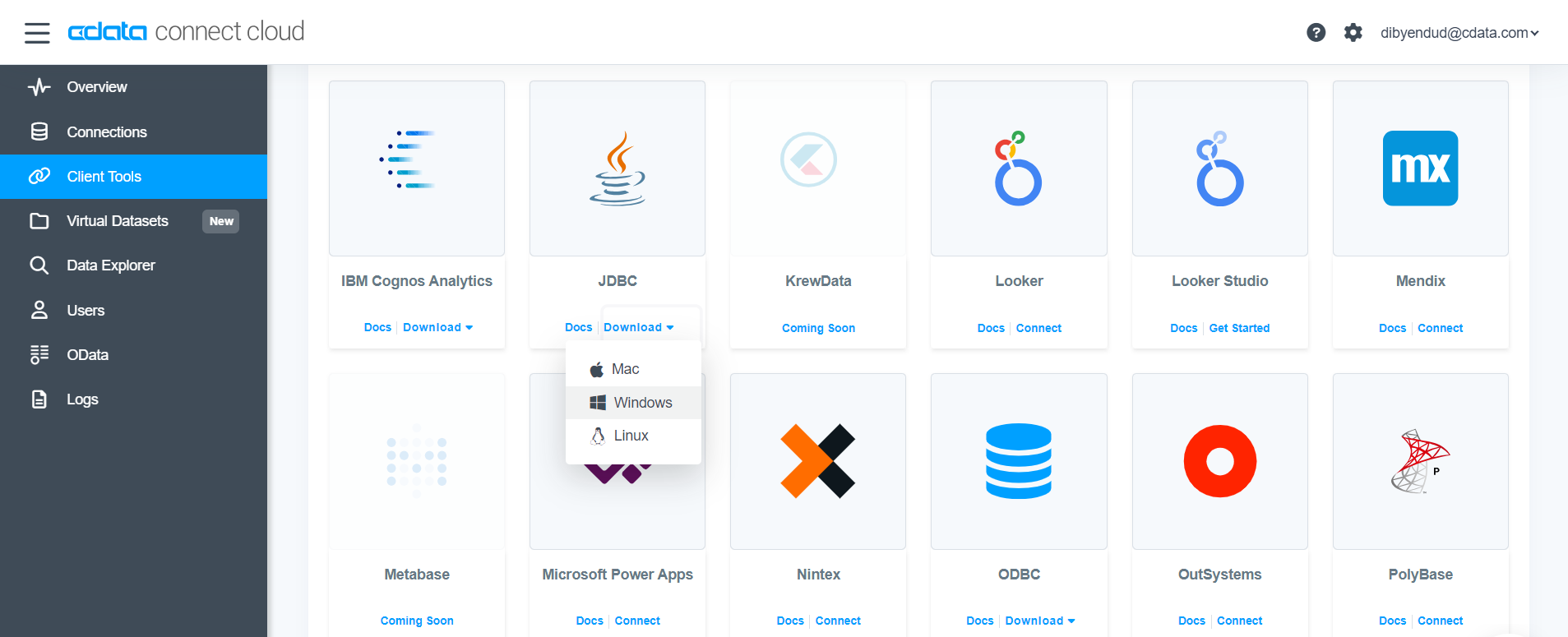Open Docs link for ODBC
This screenshot has height=637, width=1568.
point(979,621)
